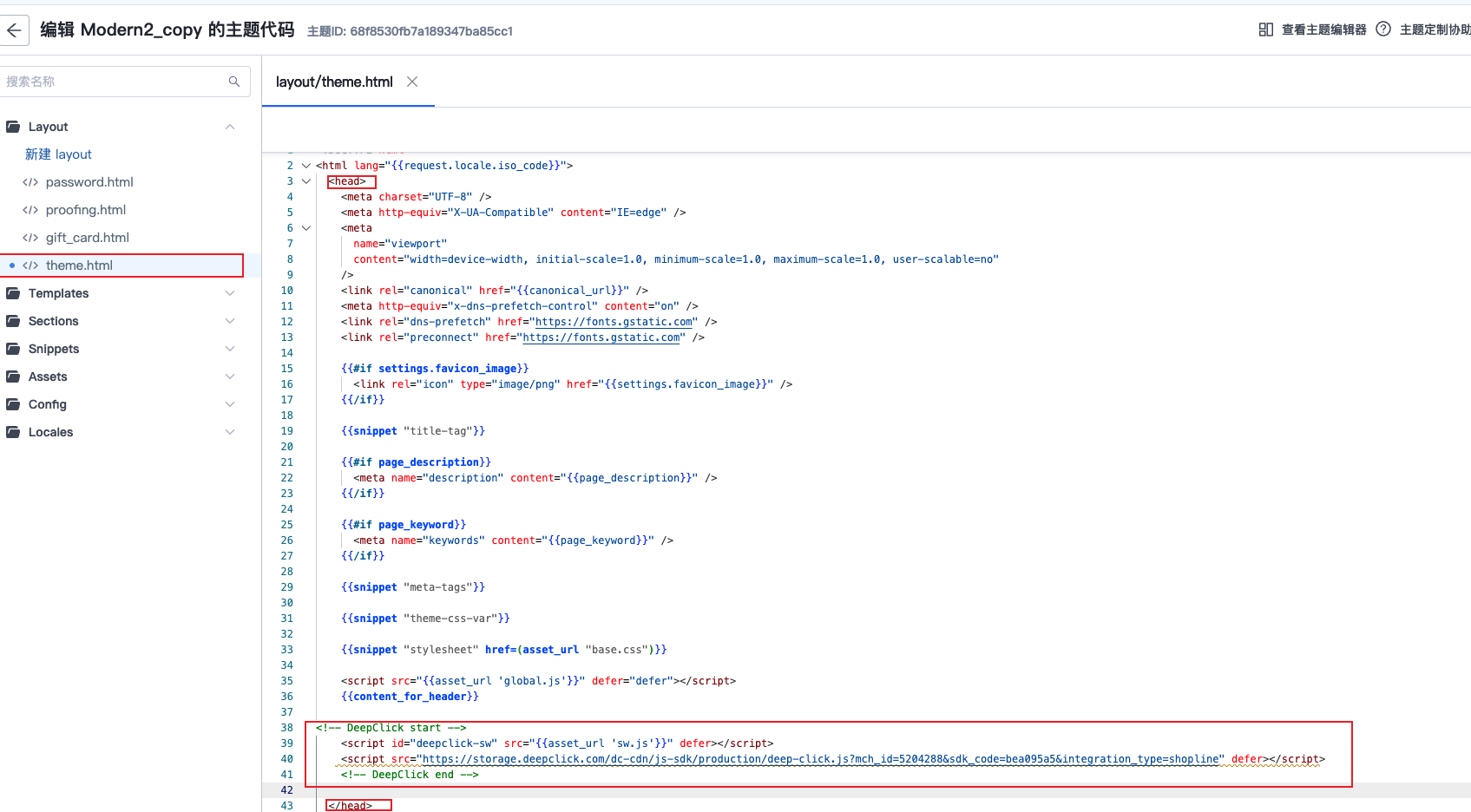The width and height of the screenshot is (1471, 812).
Task: Click the Templates folder icon
Action: [13, 293]
